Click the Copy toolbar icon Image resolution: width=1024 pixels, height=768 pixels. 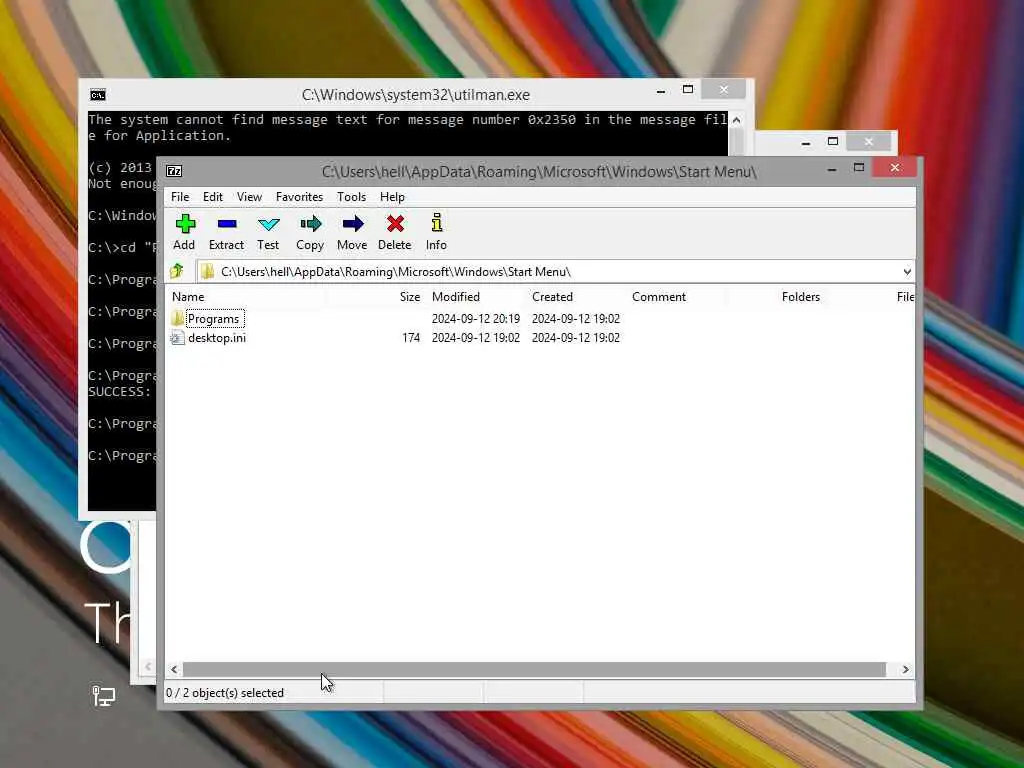tap(310, 224)
